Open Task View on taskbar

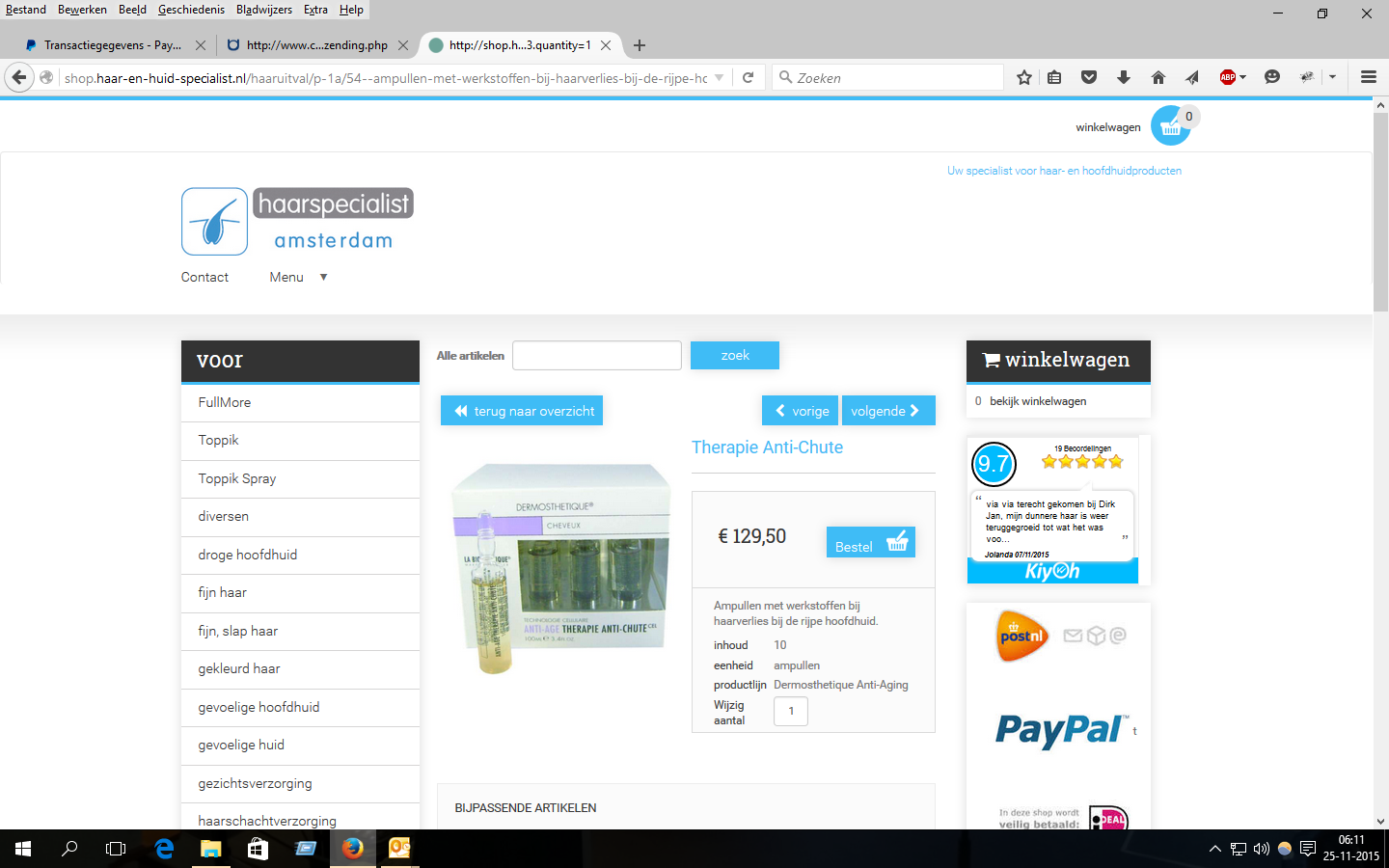click(x=116, y=849)
